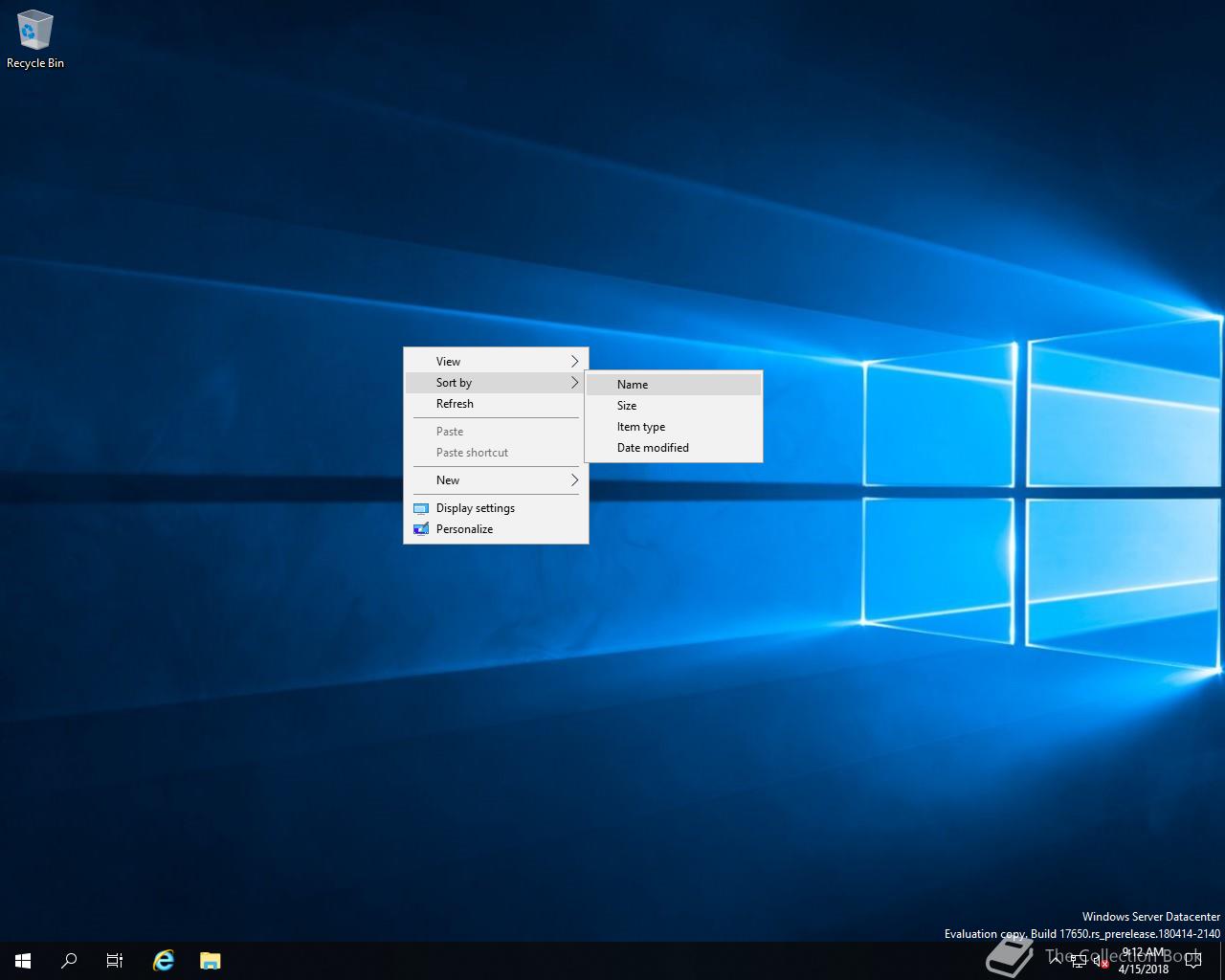The image size is (1225, 980).
Task: Sort desktop icons by Item type
Action: [x=674, y=427]
